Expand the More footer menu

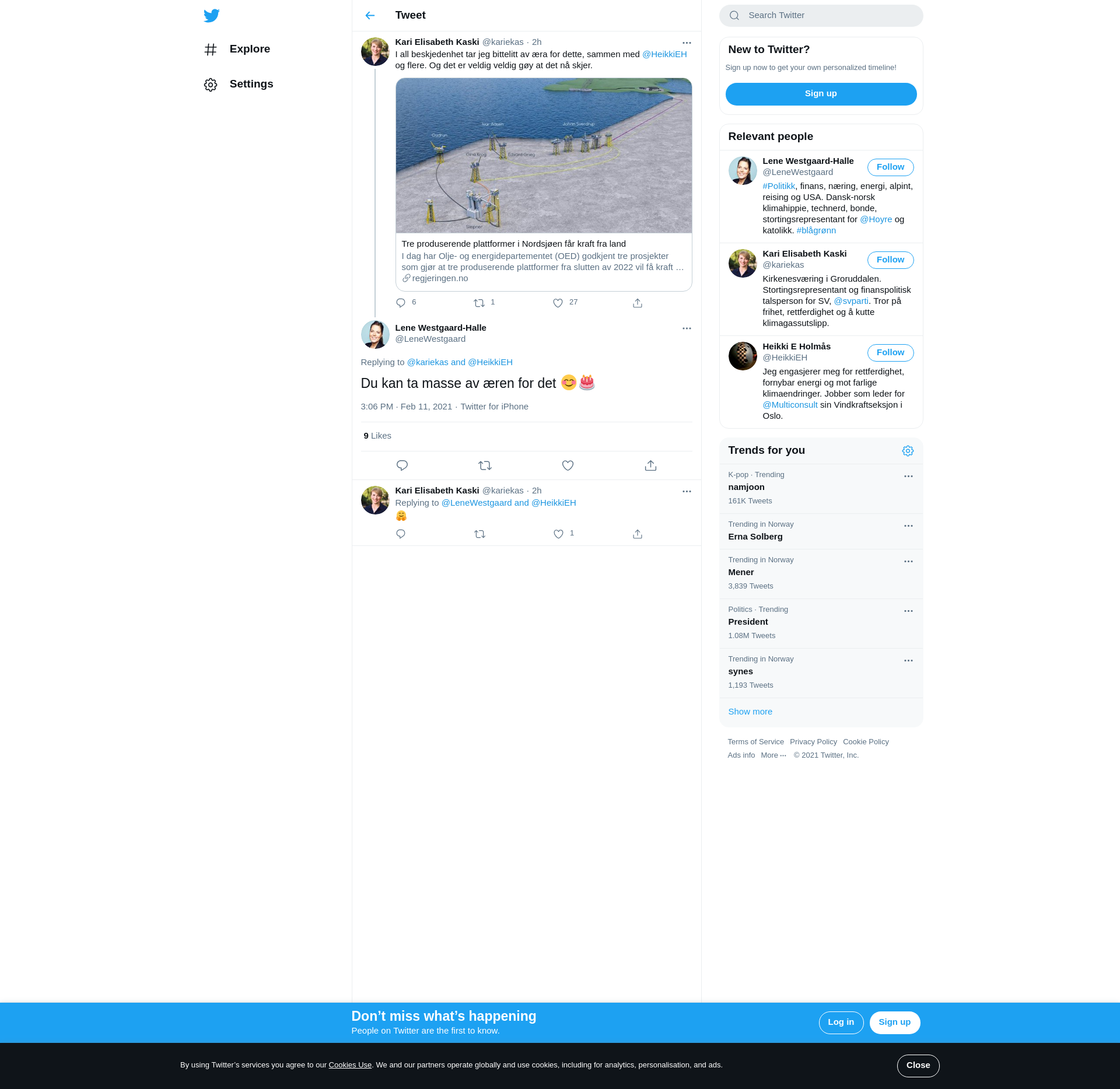coord(773,755)
